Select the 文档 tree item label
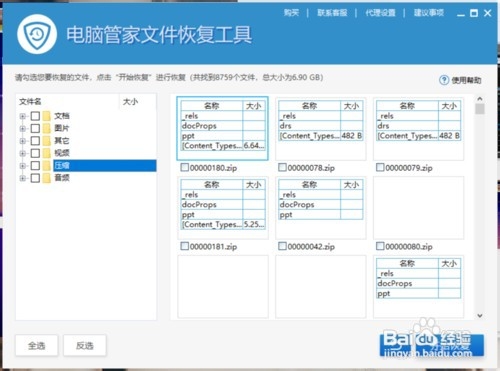500x371 pixels. point(62,116)
